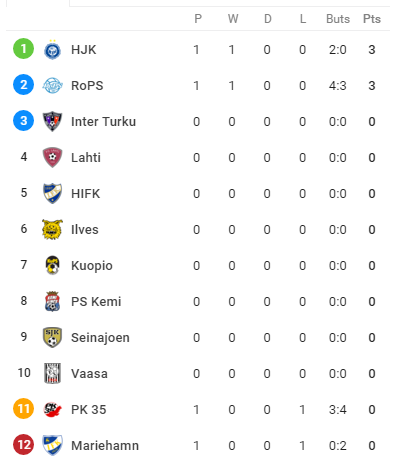Select the Seinajoen team name
The height and width of the screenshot is (465, 396).
(100, 338)
